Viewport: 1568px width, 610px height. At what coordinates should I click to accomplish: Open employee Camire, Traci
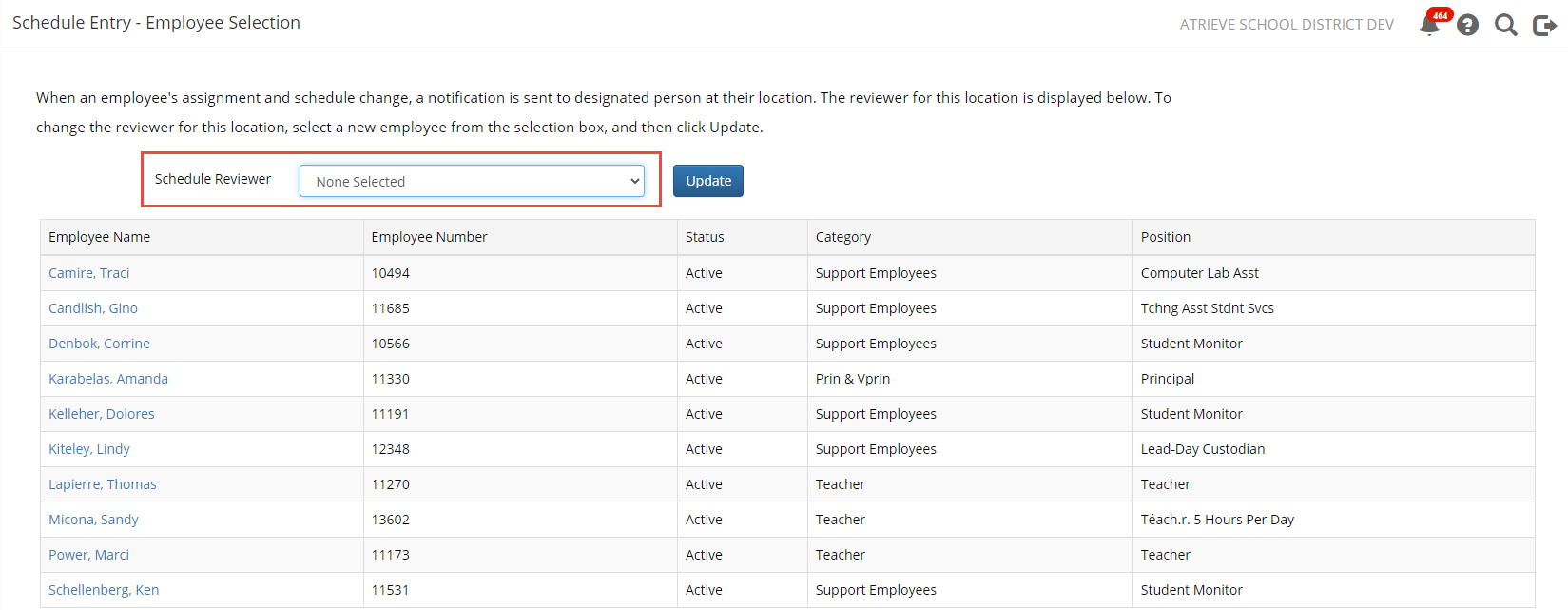[88, 273]
